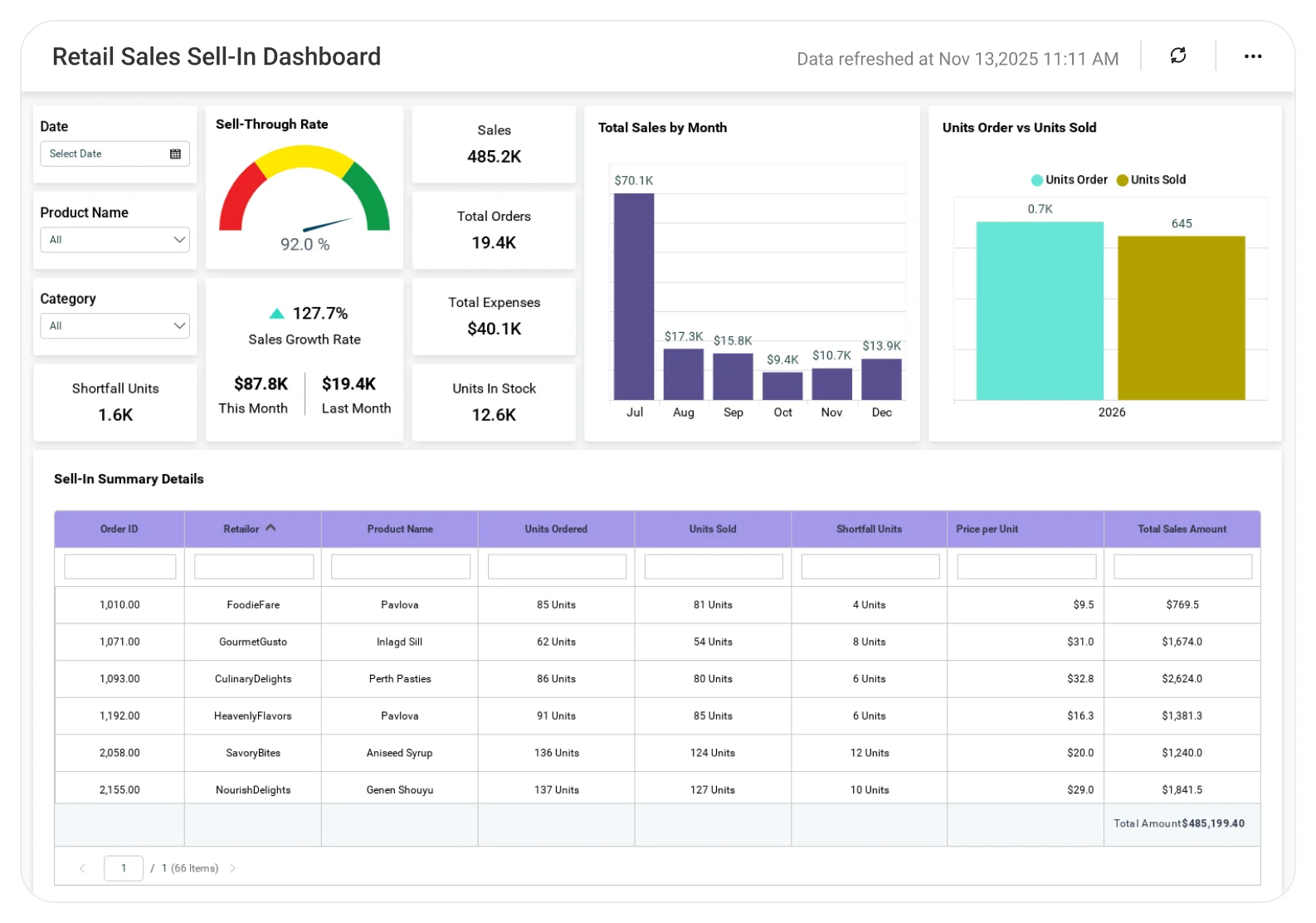Viewport: 1316px width, 923px height.
Task: Go to previous page arrow in pager
Action: click(x=82, y=868)
